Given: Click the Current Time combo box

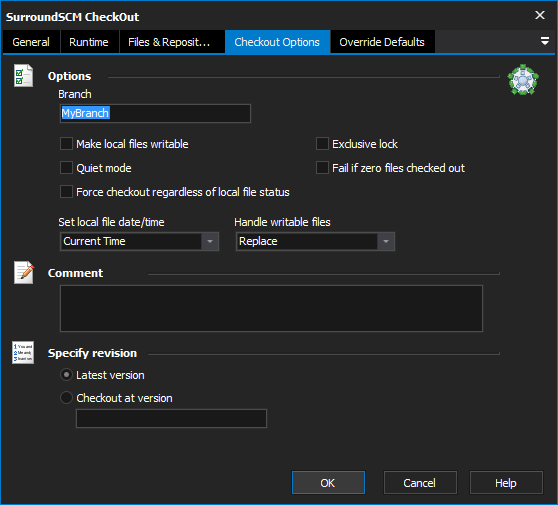Looking at the screenshot, I should (139, 241).
